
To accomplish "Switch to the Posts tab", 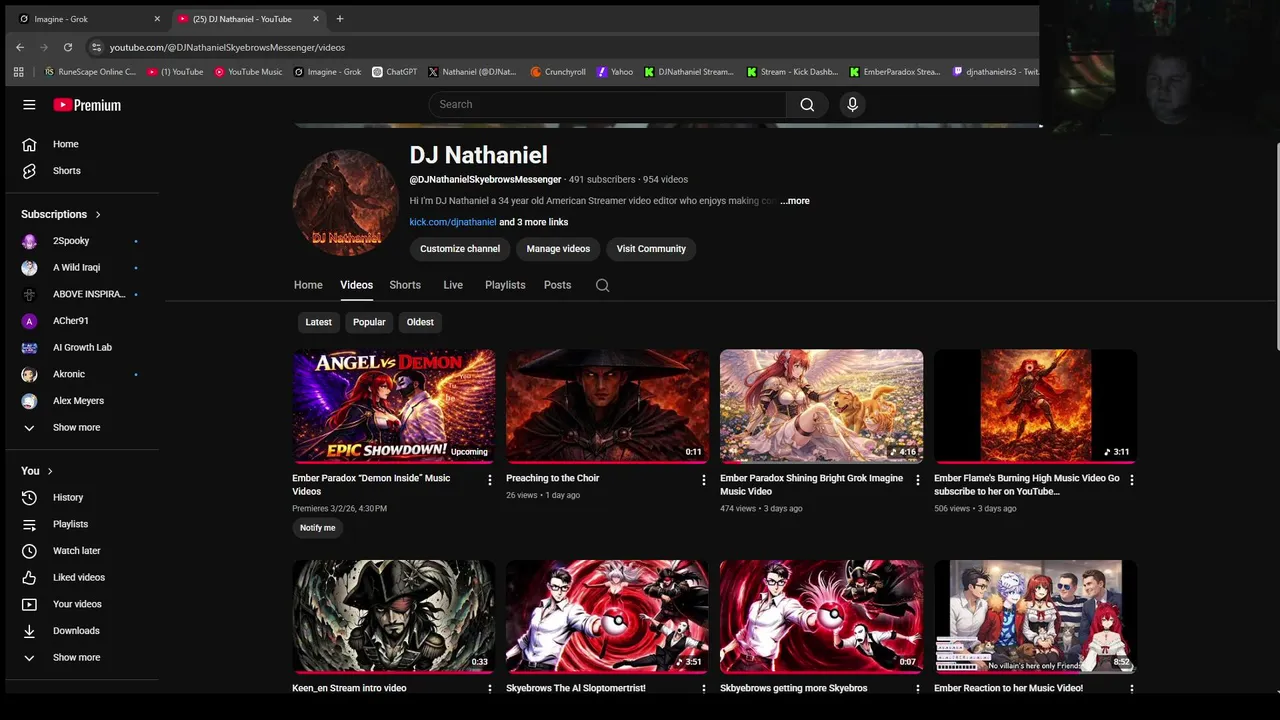I will (x=557, y=285).
